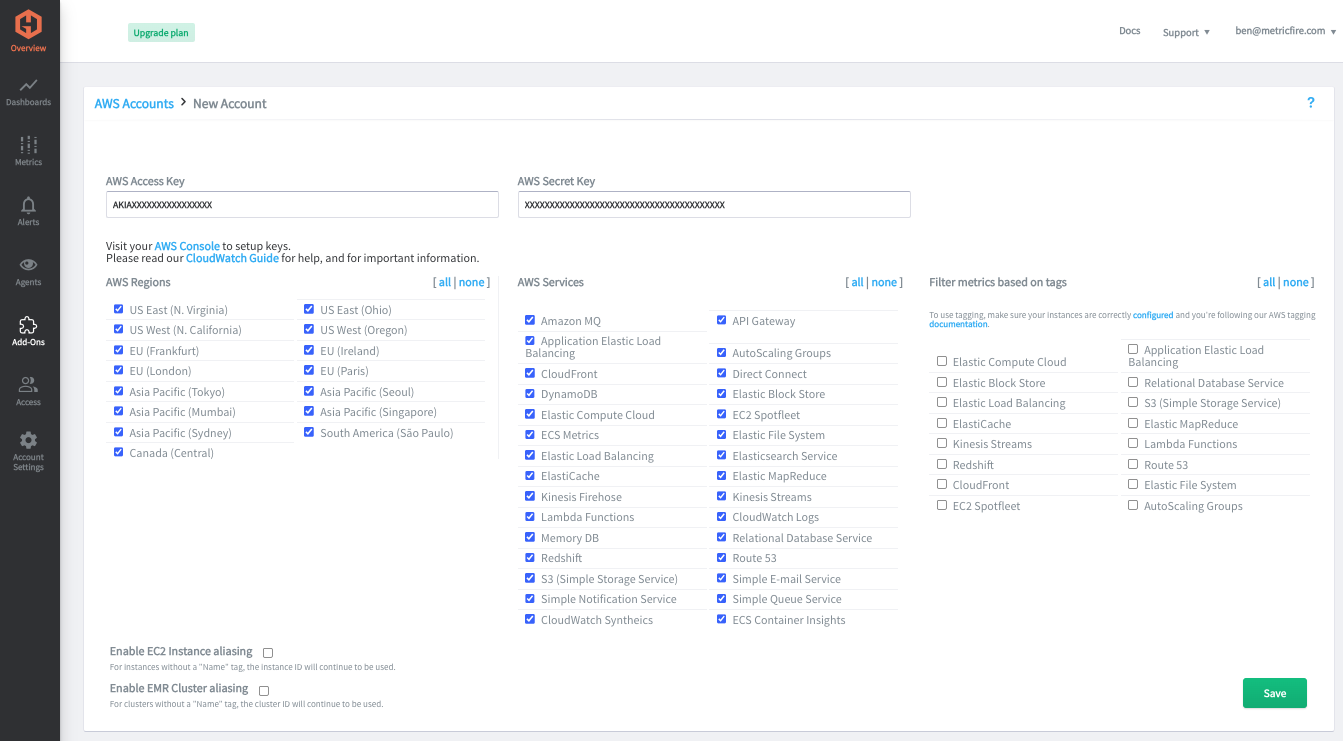Uncheck Elastic Block Store service
This screenshot has width=1343, height=741.
click(722, 393)
